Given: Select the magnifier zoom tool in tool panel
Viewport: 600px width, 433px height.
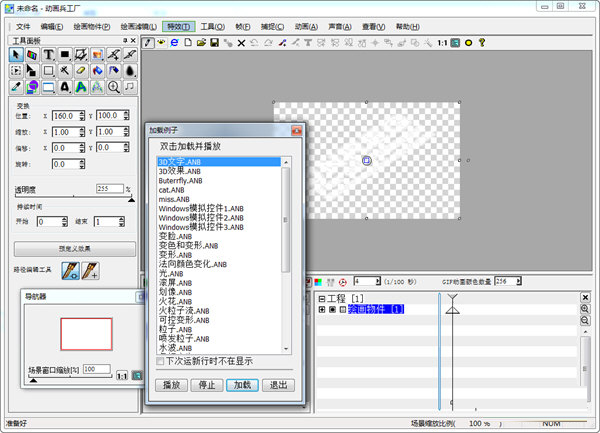Looking at the screenshot, I should [x=114, y=88].
